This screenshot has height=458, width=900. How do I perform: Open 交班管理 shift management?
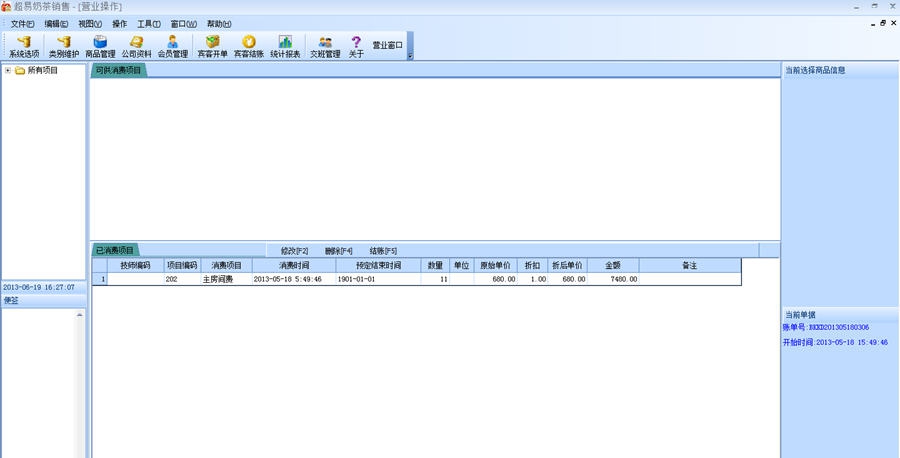pos(325,46)
